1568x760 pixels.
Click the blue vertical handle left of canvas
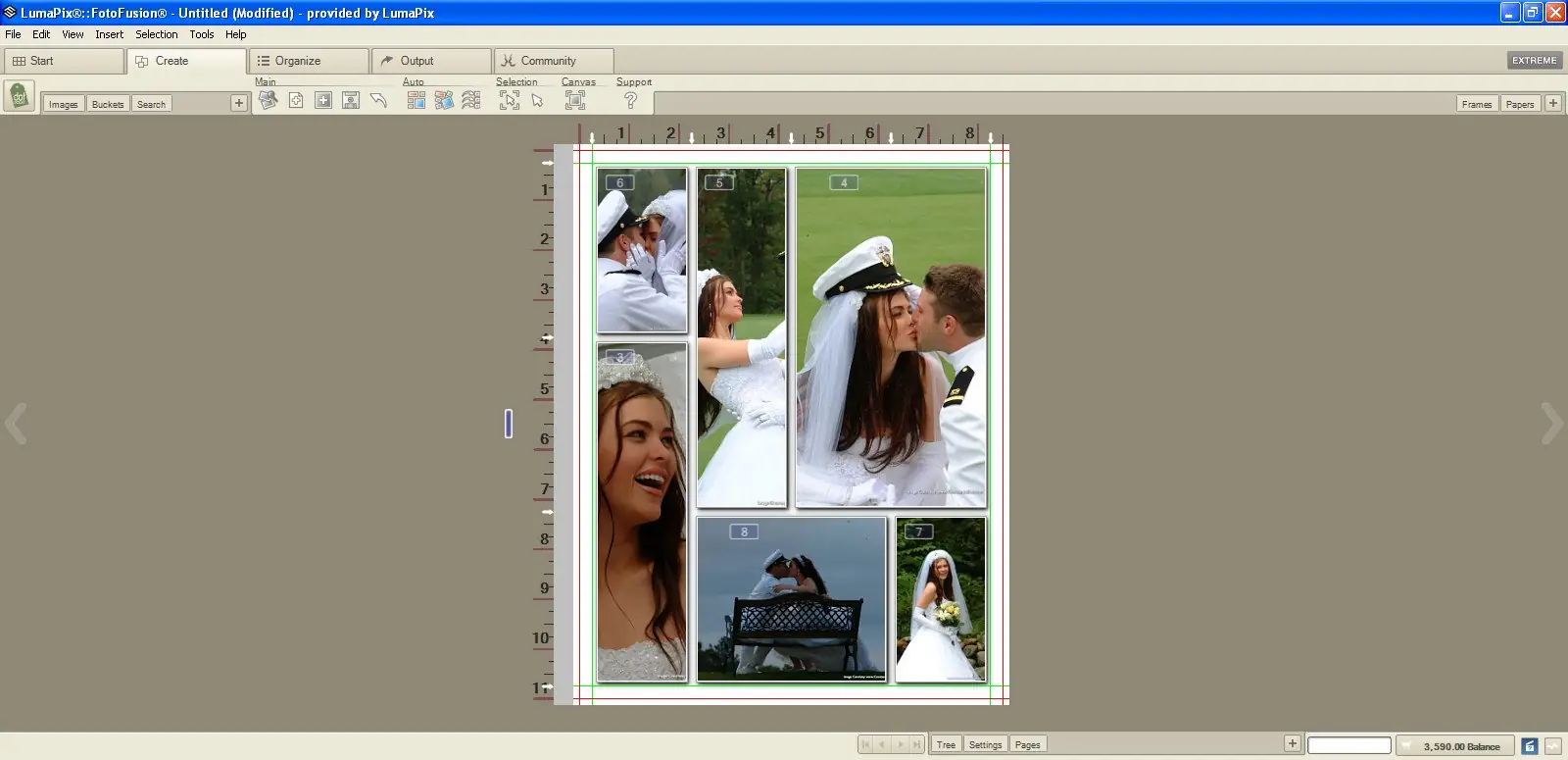click(x=509, y=424)
